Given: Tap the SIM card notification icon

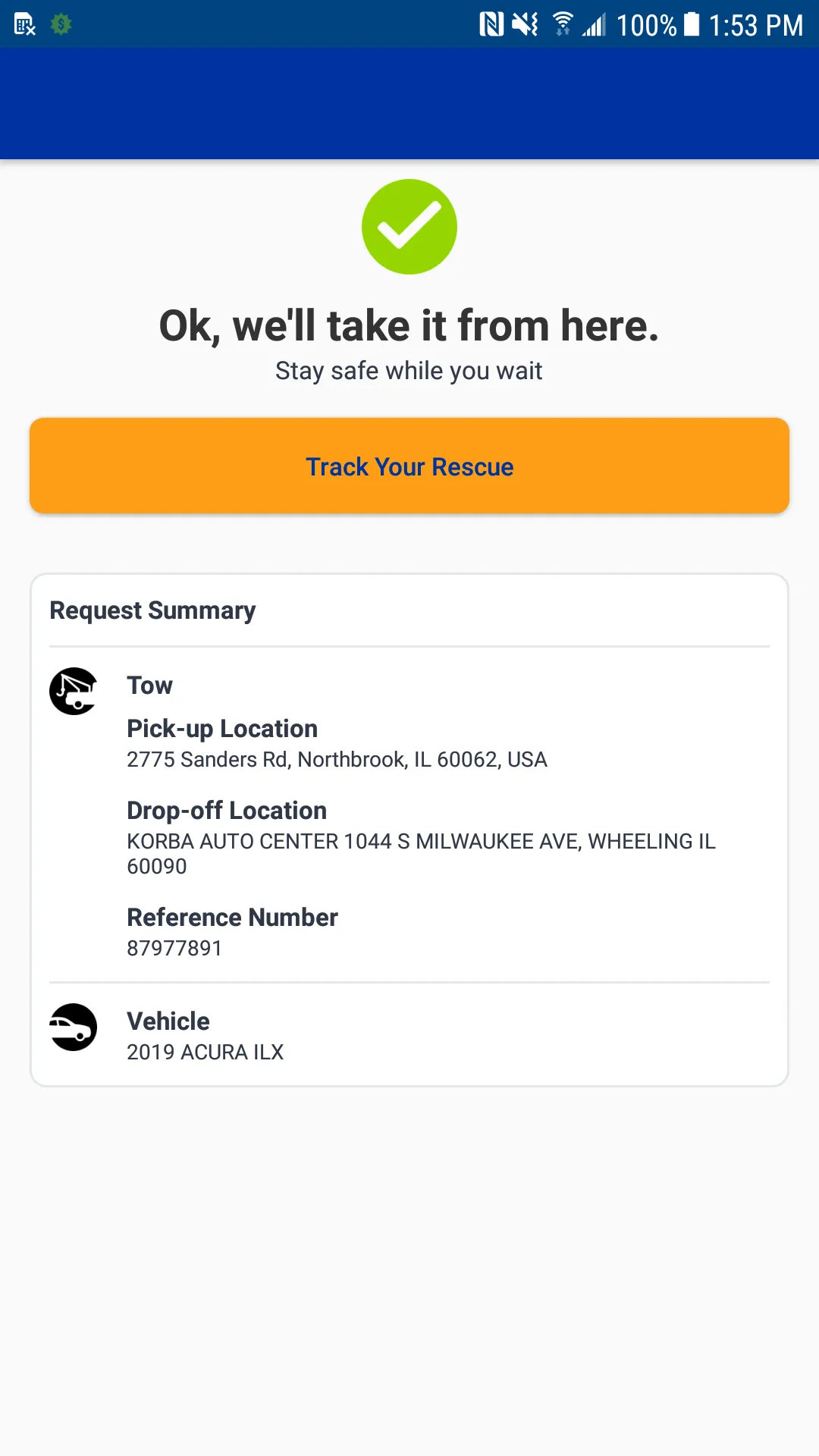Looking at the screenshot, I should tap(25, 25).
